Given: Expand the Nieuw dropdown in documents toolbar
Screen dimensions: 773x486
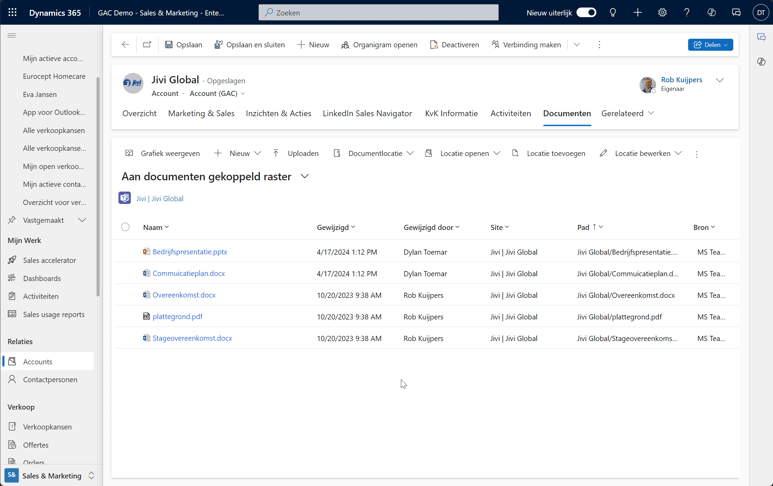Looking at the screenshot, I should (x=257, y=153).
